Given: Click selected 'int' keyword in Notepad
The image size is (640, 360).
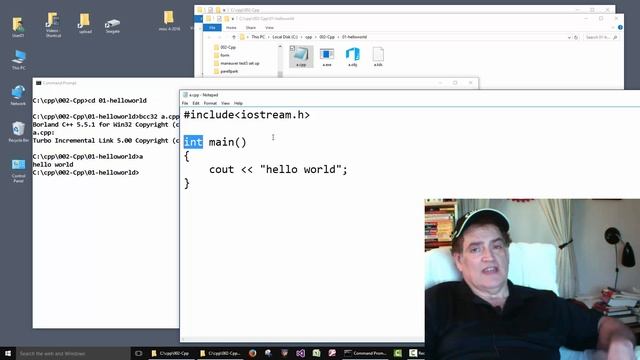Looking at the screenshot, I should pos(193,142).
